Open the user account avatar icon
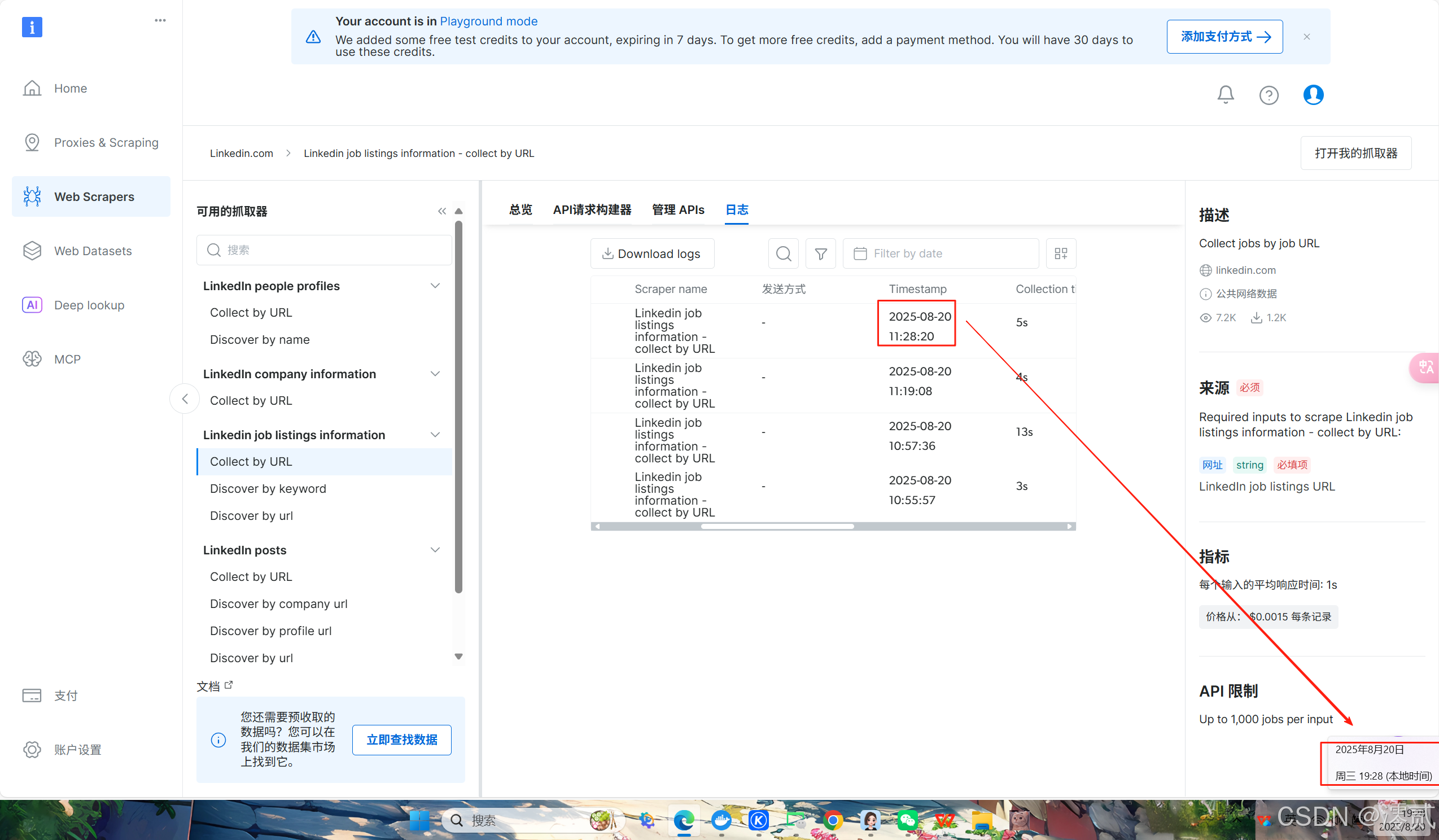The height and width of the screenshot is (840, 1439). pos(1313,94)
